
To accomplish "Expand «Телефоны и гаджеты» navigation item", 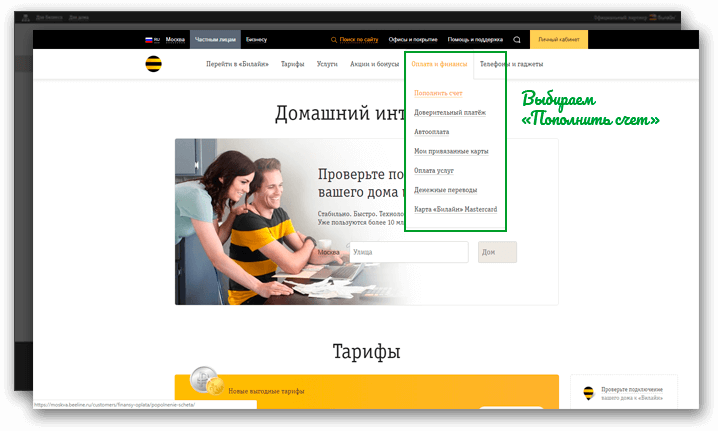I will tap(511, 63).
